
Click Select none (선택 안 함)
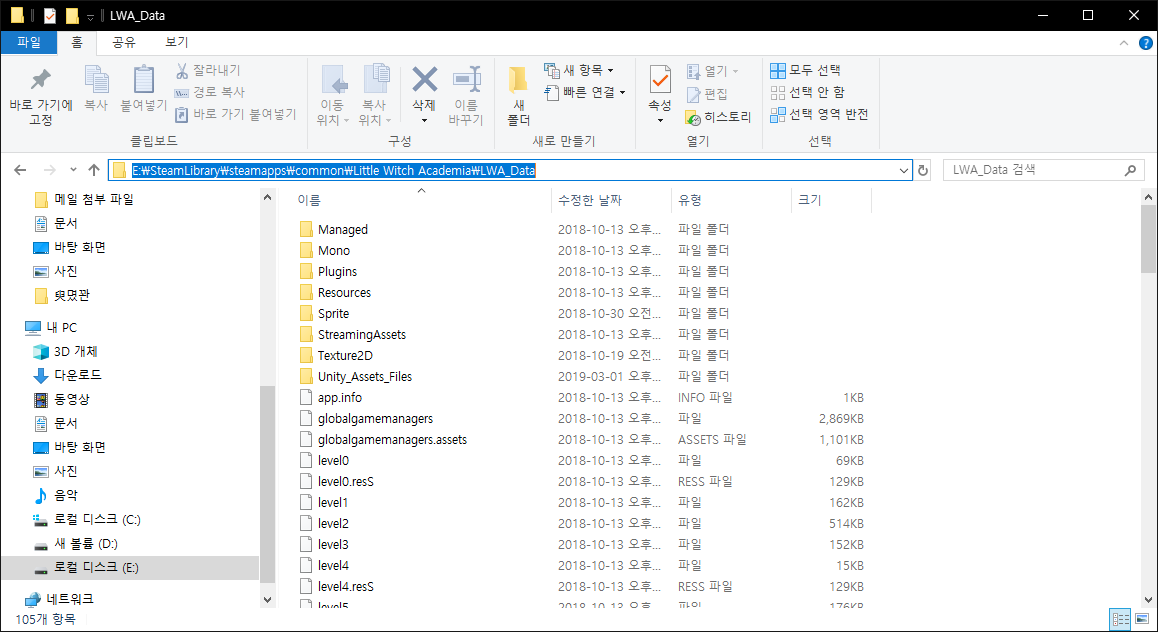click(807, 92)
